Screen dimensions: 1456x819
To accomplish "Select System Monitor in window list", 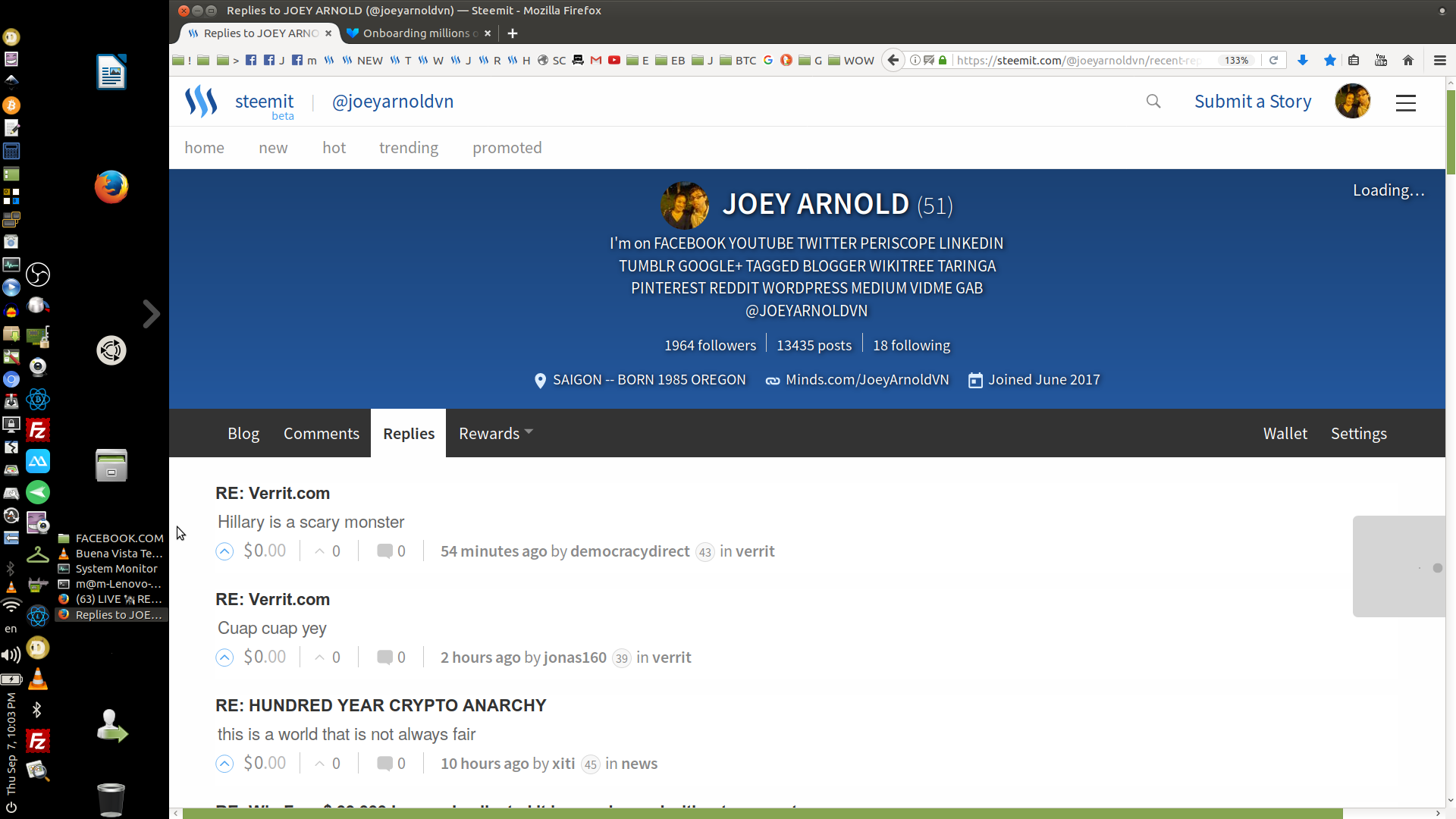I will pos(111,569).
